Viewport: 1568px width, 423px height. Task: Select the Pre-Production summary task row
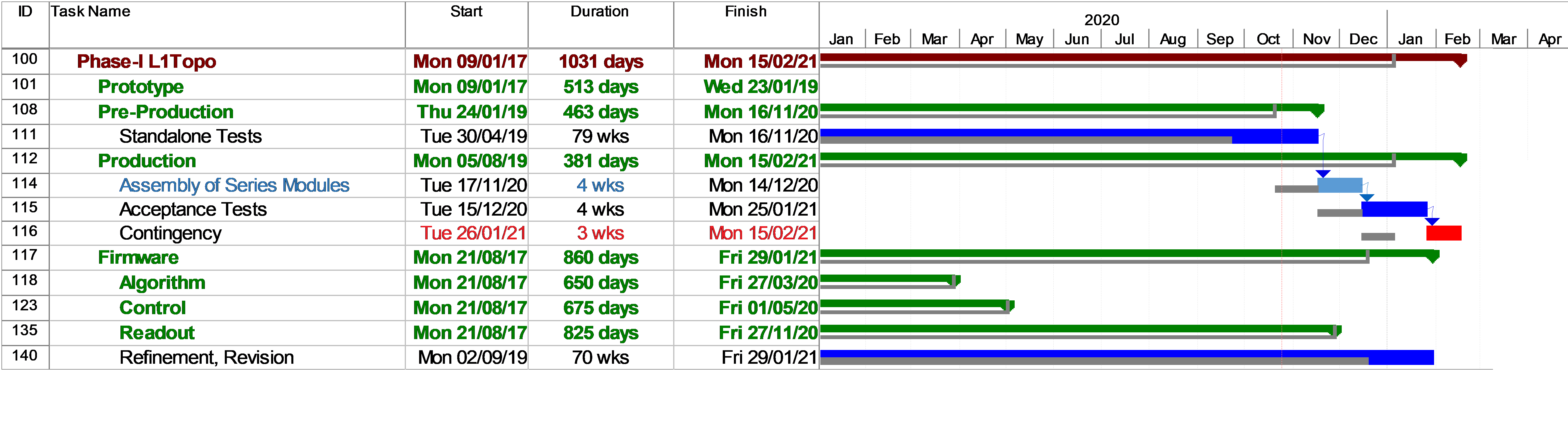click(410, 112)
